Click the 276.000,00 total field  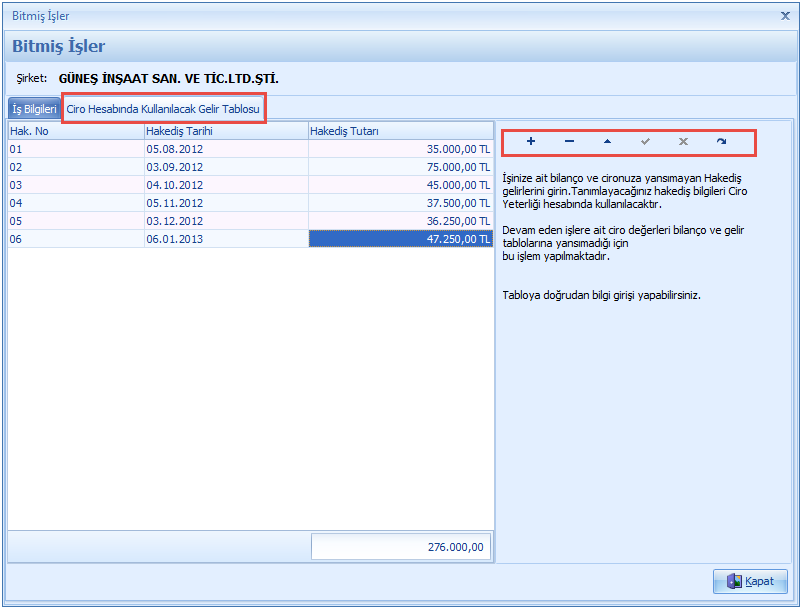point(401,547)
